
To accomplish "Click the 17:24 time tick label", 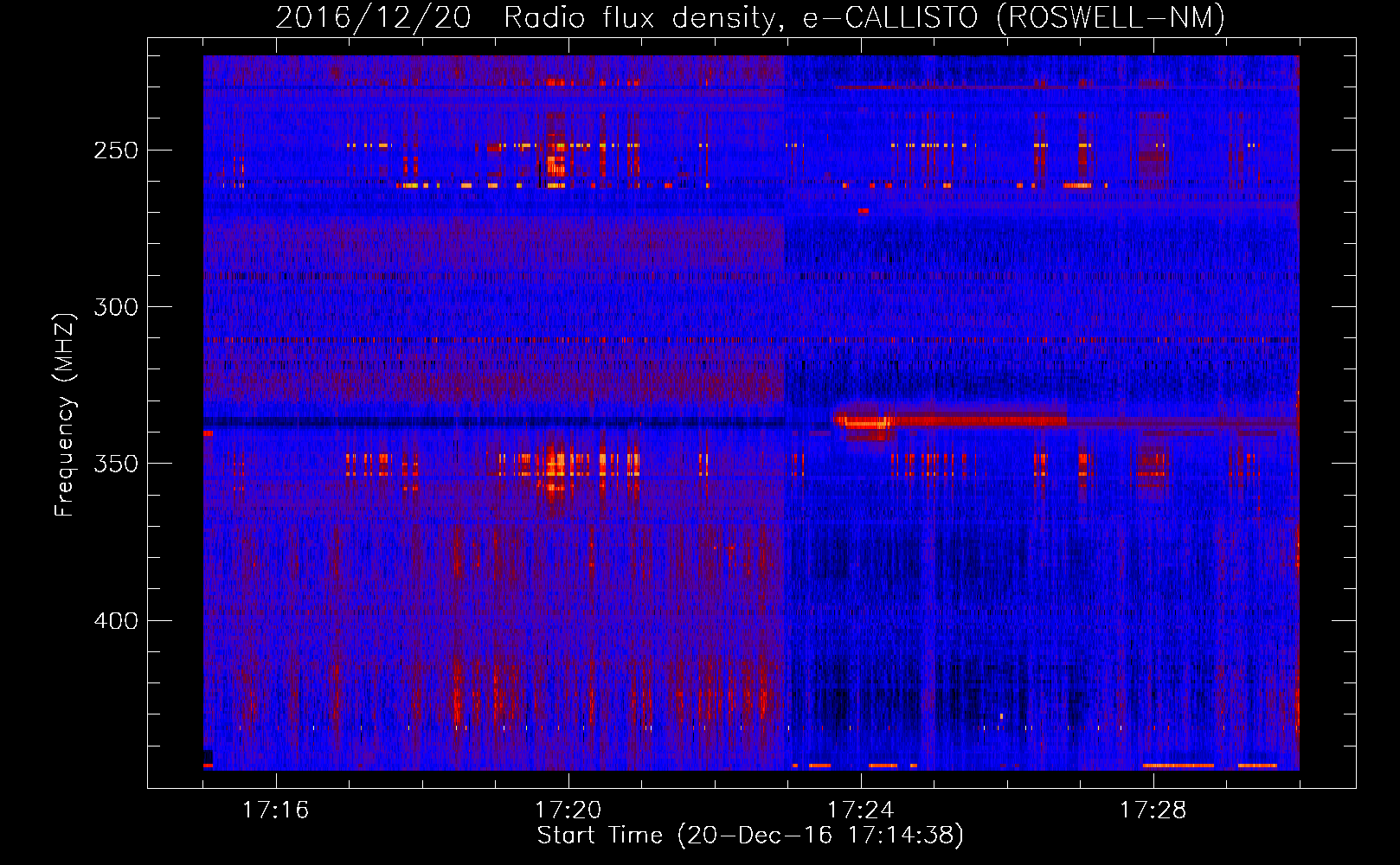I will pyautogui.click(x=860, y=811).
